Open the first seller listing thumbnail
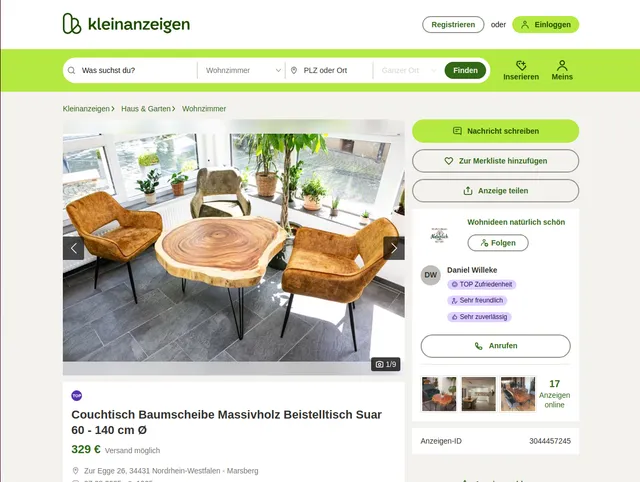640x482 pixels. 439,394
